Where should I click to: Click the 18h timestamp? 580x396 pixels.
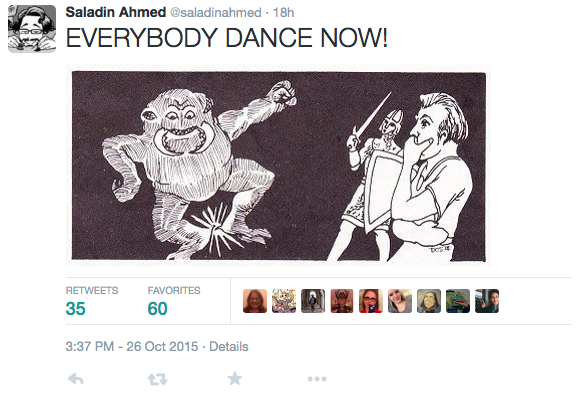283,13
